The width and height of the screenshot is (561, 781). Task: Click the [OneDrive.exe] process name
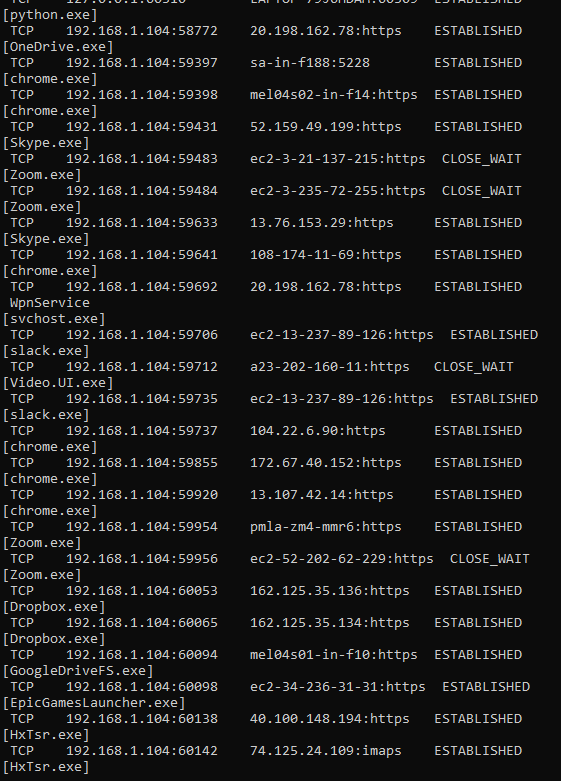58,47
